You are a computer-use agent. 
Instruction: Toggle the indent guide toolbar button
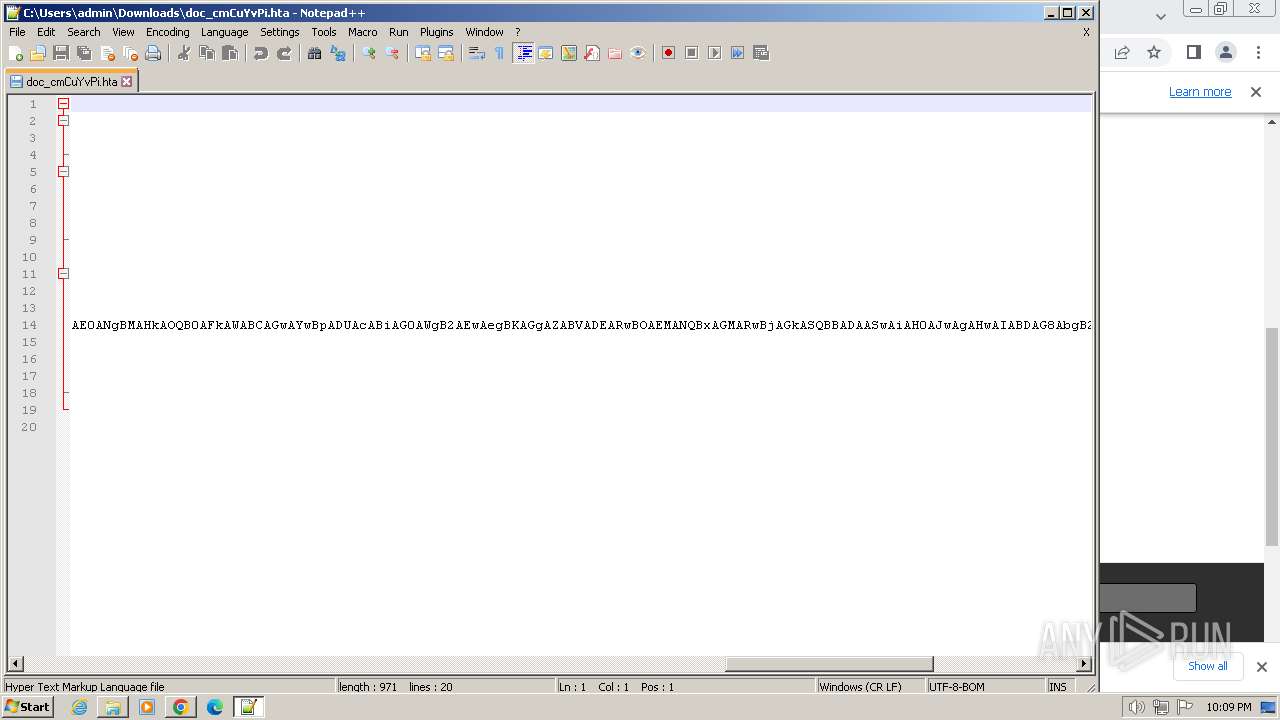click(523, 53)
